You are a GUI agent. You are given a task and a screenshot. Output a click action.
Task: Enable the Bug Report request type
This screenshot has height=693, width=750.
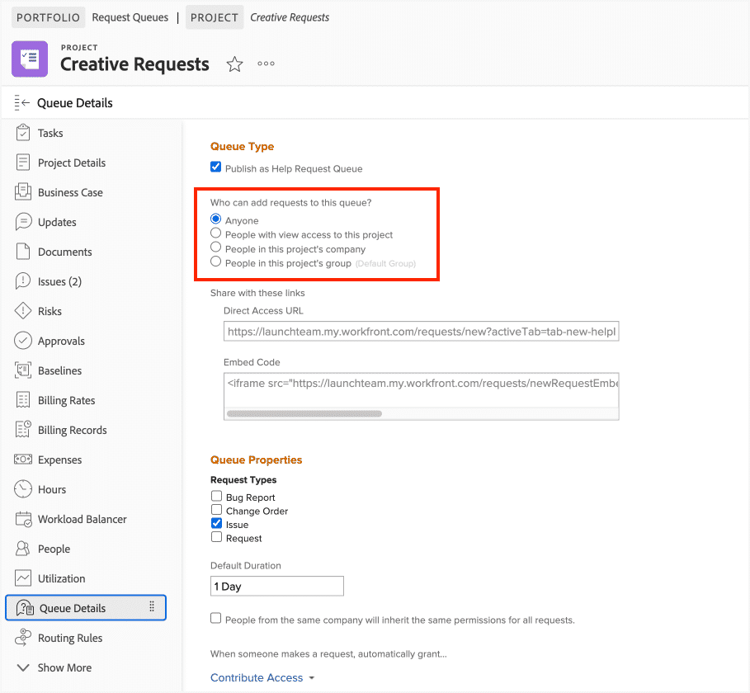[x=216, y=496]
